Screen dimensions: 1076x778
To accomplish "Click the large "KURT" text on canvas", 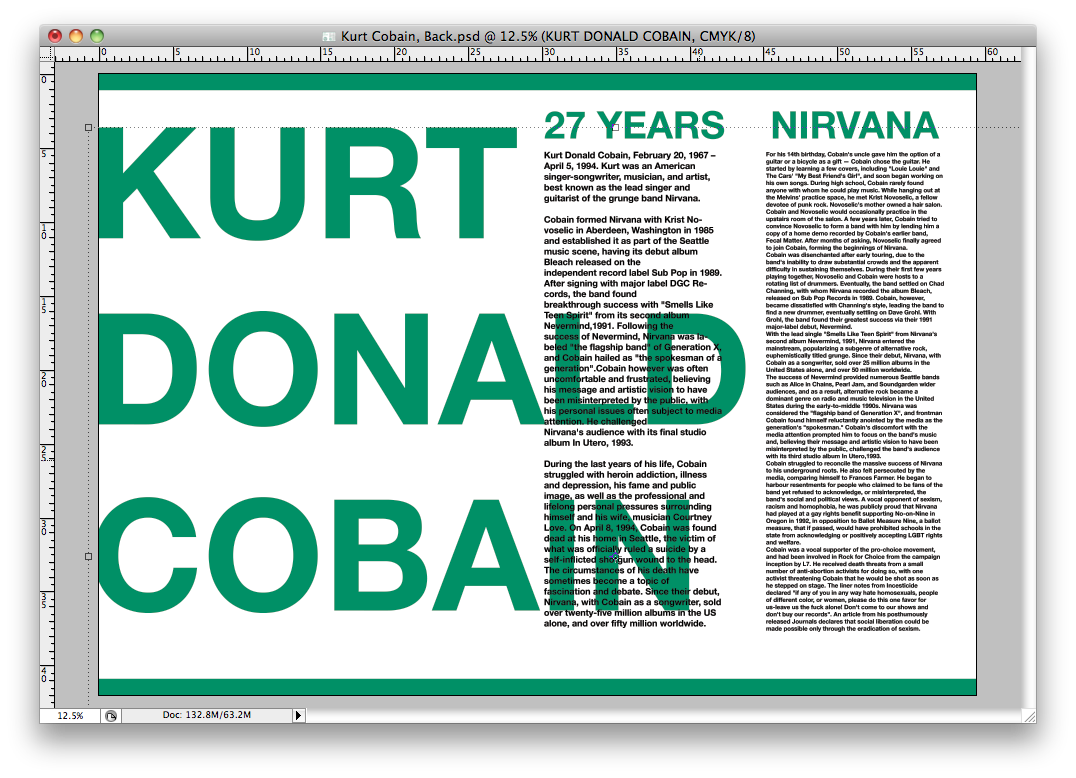I will click(307, 182).
